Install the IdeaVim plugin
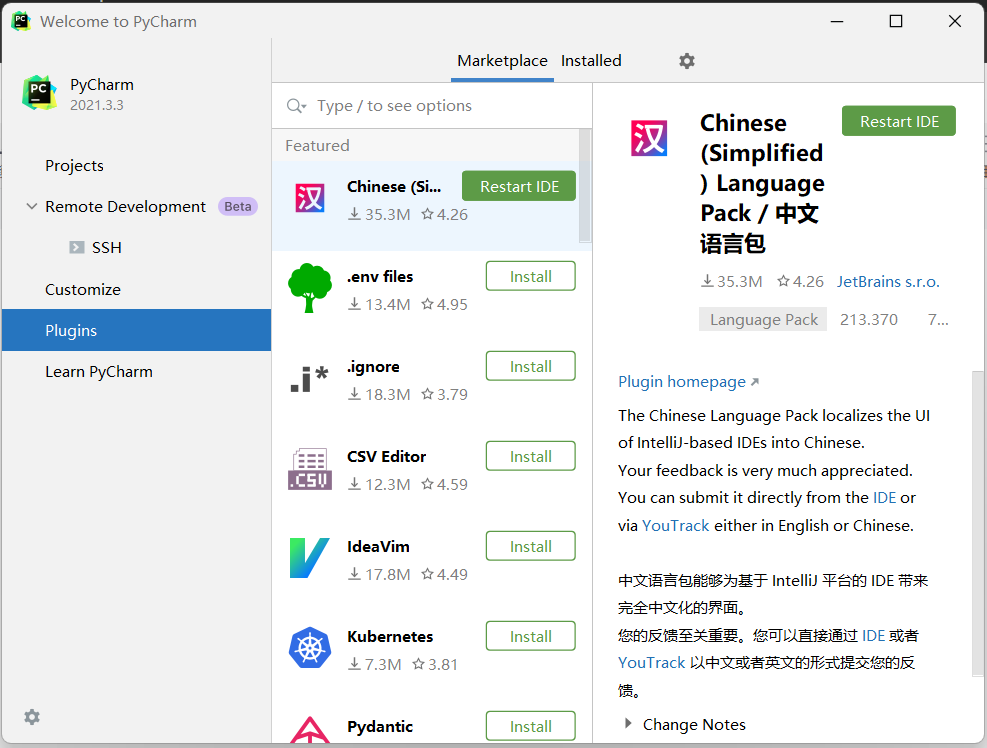Viewport: 987px width, 748px height. 531,547
